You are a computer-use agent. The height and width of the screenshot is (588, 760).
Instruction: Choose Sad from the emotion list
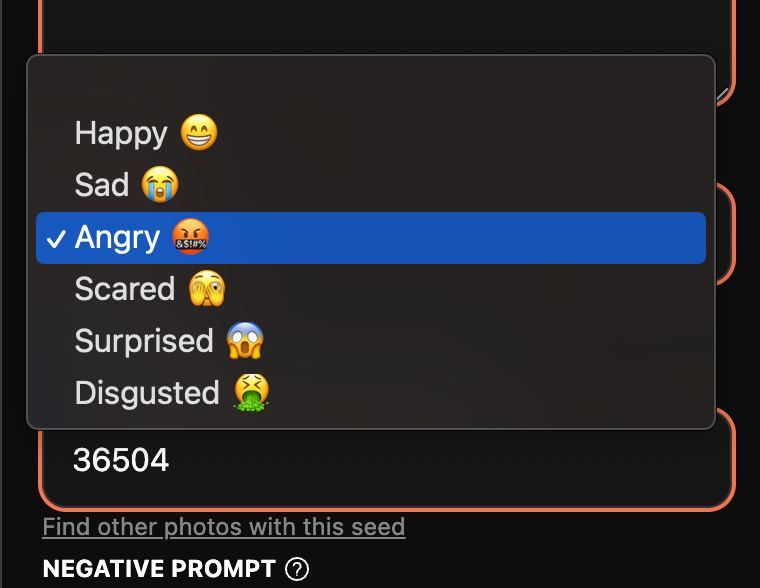click(x=371, y=185)
